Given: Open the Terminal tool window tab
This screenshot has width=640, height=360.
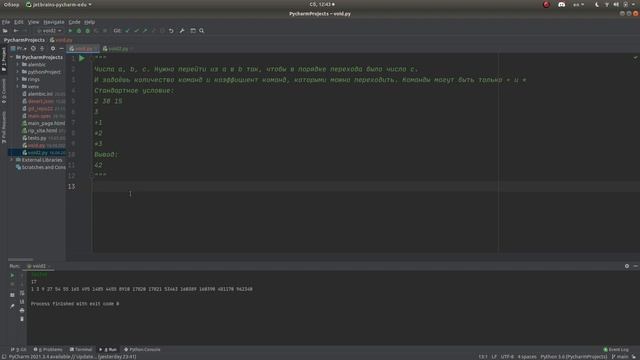Looking at the screenshot, I should pyautogui.click(x=81, y=349).
